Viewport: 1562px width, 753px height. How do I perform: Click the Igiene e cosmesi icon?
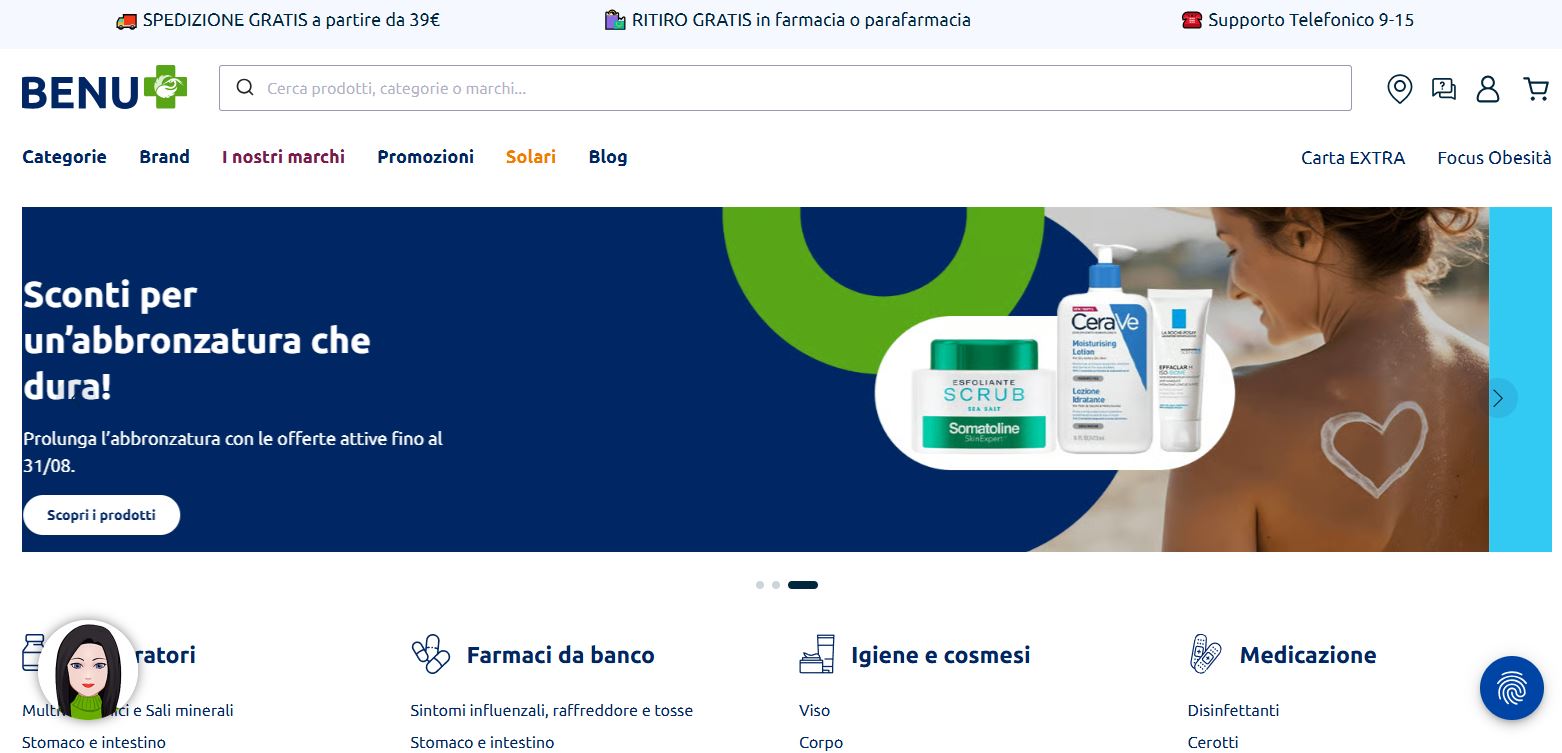[817, 655]
